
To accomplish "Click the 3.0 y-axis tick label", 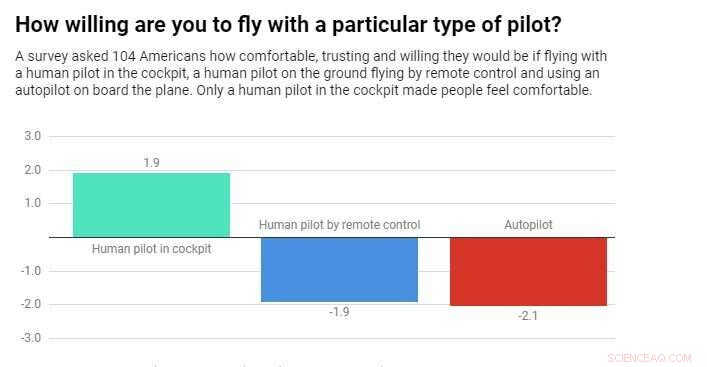I will point(32,136).
